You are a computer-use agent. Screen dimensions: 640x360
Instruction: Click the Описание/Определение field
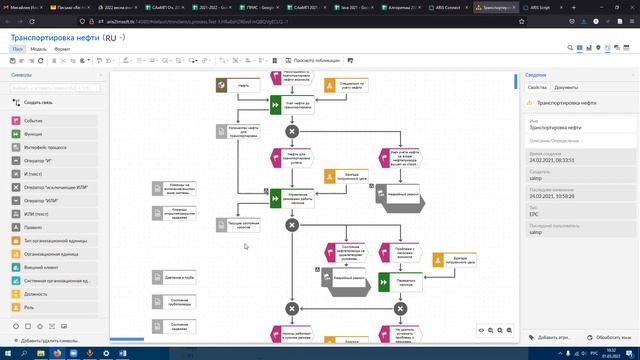tap(580, 141)
